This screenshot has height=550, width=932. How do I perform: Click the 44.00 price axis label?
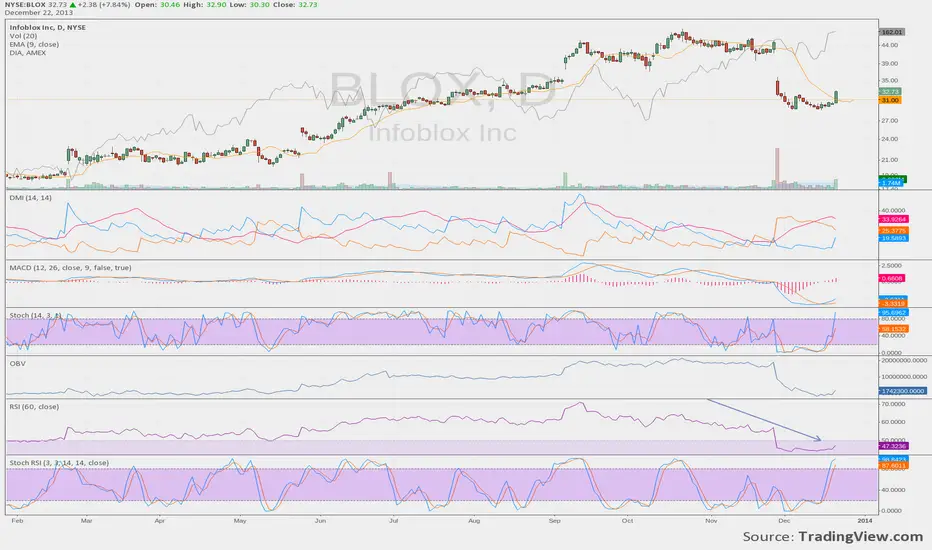point(890,45)
